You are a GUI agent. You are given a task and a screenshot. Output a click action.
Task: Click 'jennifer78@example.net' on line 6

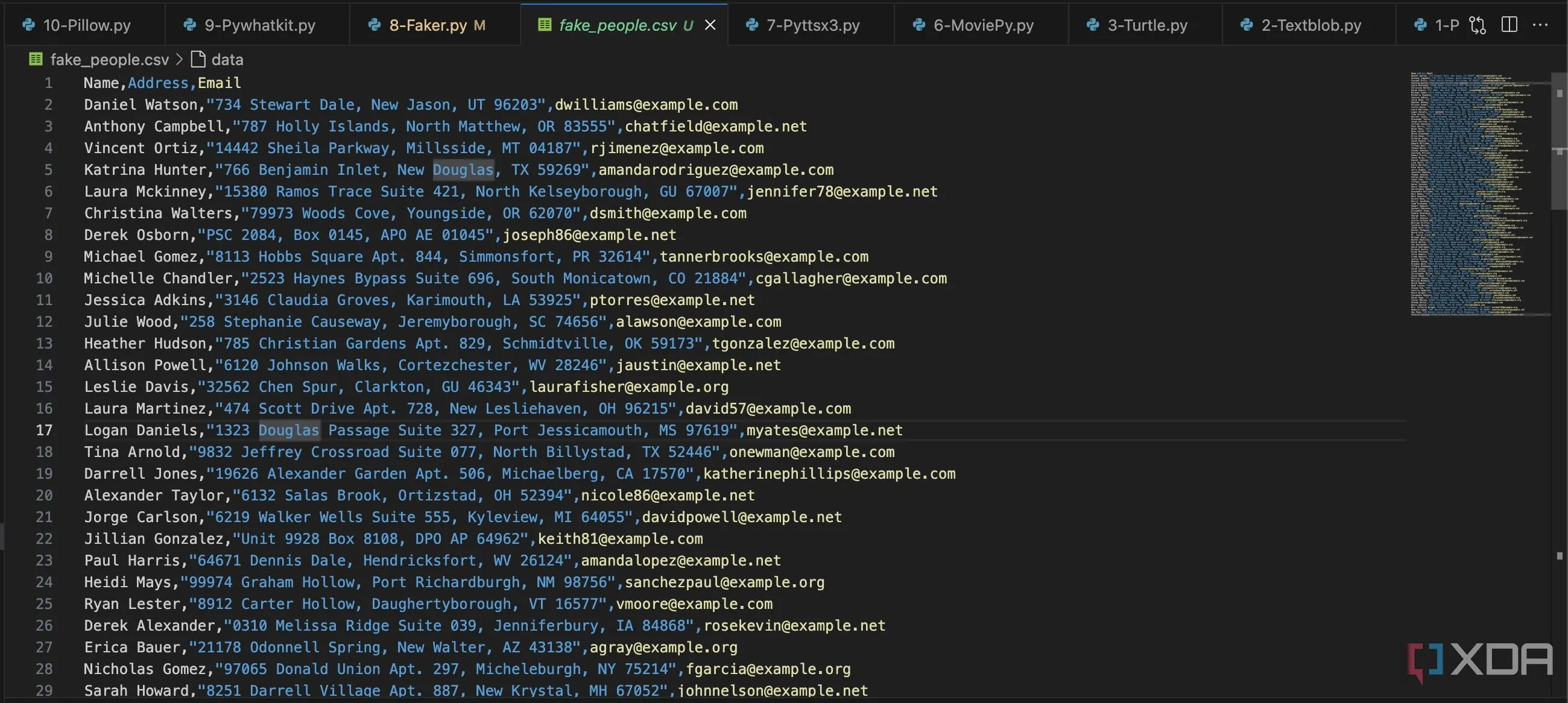coord(842,192)
